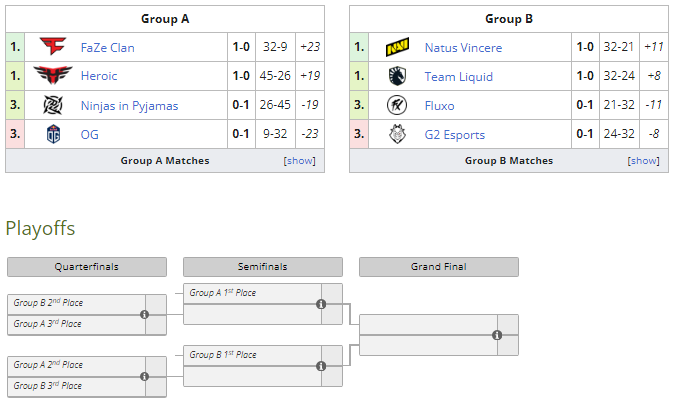Open info icon for Grand Final match
Screen dimensions: 674x405
coord(497,335)
